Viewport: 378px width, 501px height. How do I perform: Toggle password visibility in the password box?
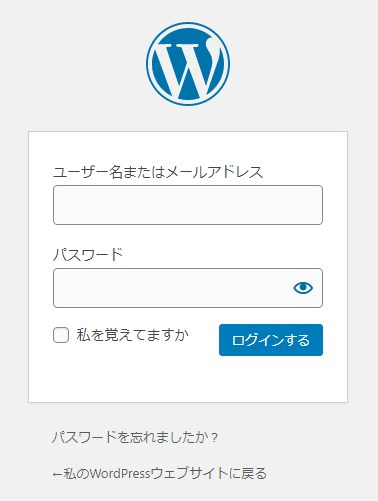tap(303, 288)
